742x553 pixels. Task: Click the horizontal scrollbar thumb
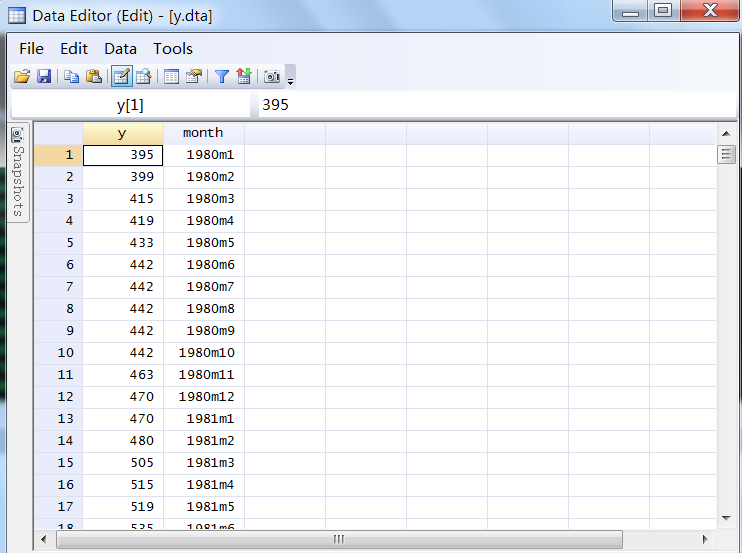pos(339,539)
